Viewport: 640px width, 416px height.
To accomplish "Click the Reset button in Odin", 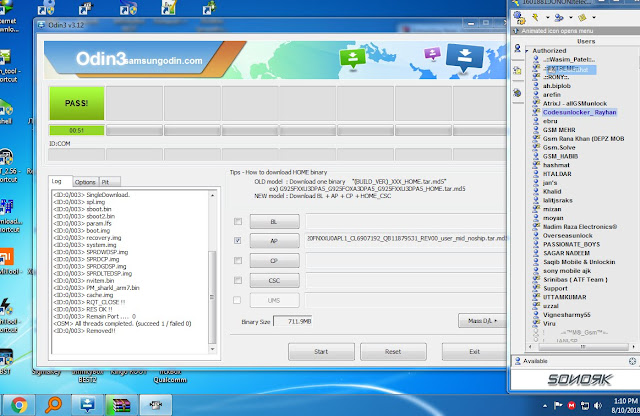I will pos(393,351).
